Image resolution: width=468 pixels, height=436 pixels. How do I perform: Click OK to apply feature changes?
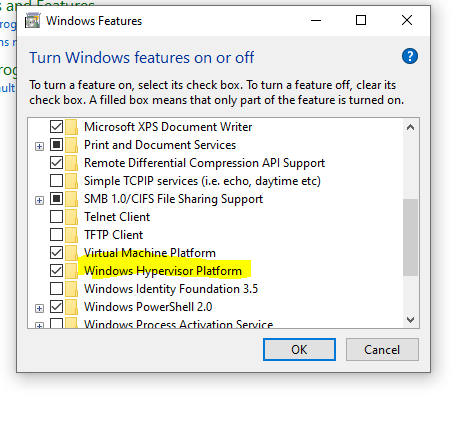tap(299, 350)
